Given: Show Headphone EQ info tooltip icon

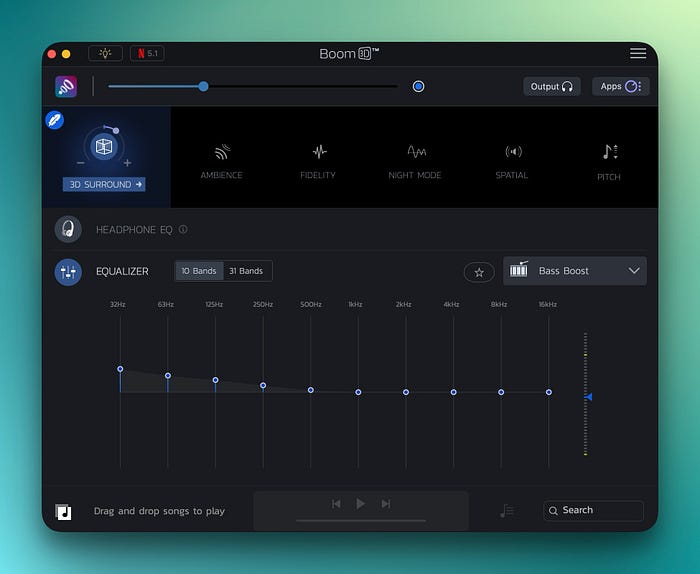Looking at the screenshot, I should pyautogui.click(x=183, y=229).
